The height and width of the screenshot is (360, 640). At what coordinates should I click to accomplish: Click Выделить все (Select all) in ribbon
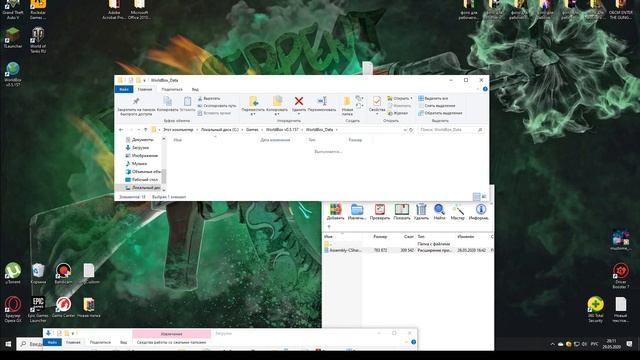[433, 98]
